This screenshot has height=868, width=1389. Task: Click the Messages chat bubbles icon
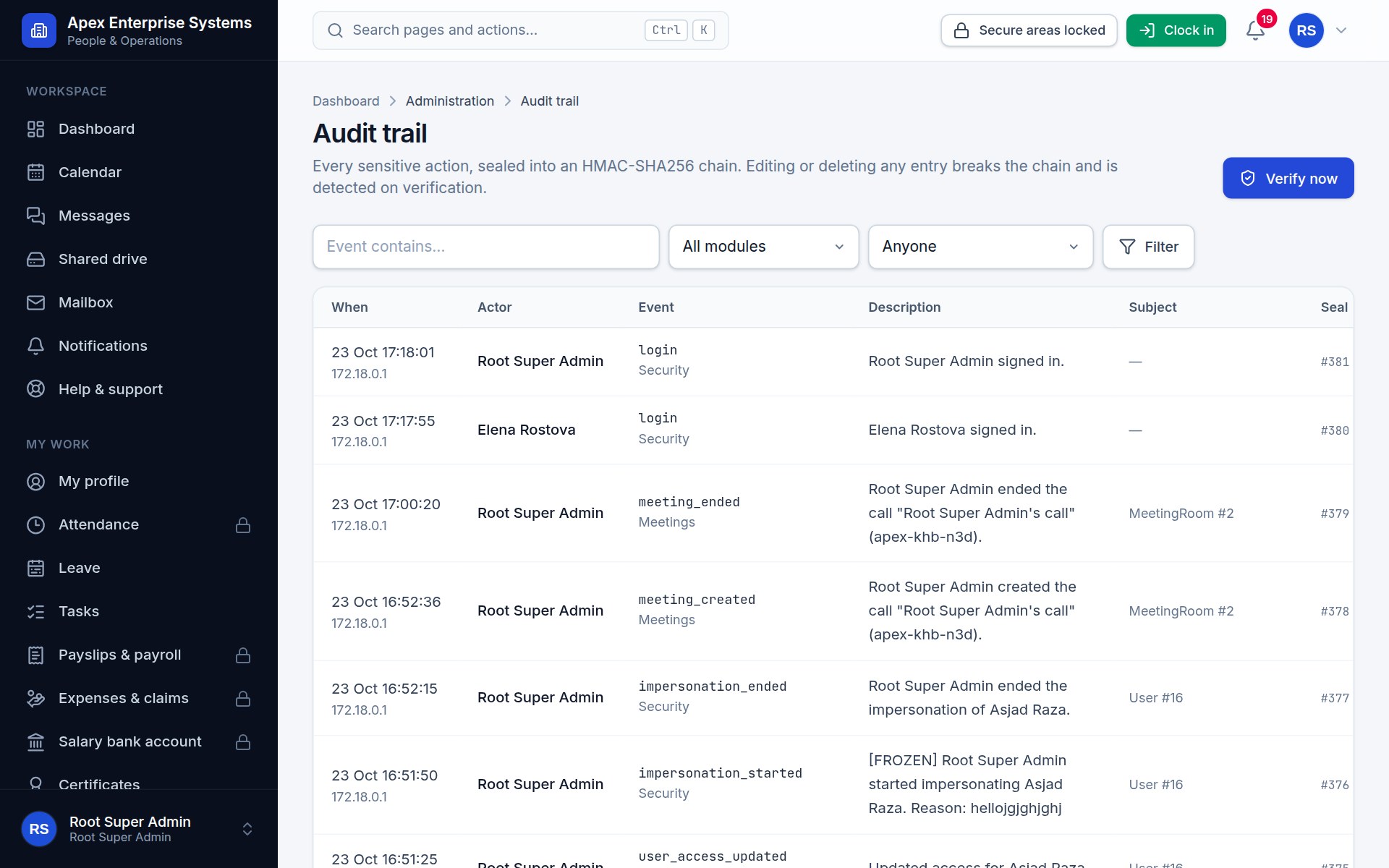35,216
